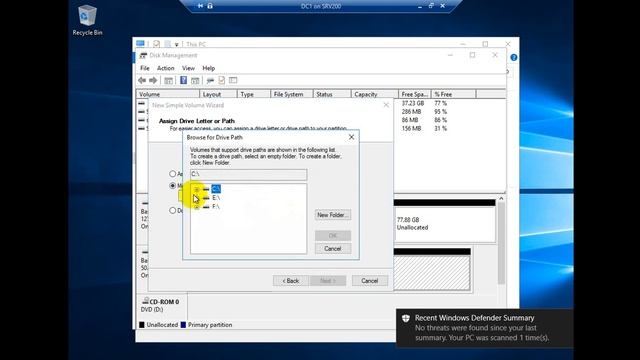This screenshot has height=360, width=640.
Task: Select the E:\ drive in the tree
Action: tap(216, 198)
